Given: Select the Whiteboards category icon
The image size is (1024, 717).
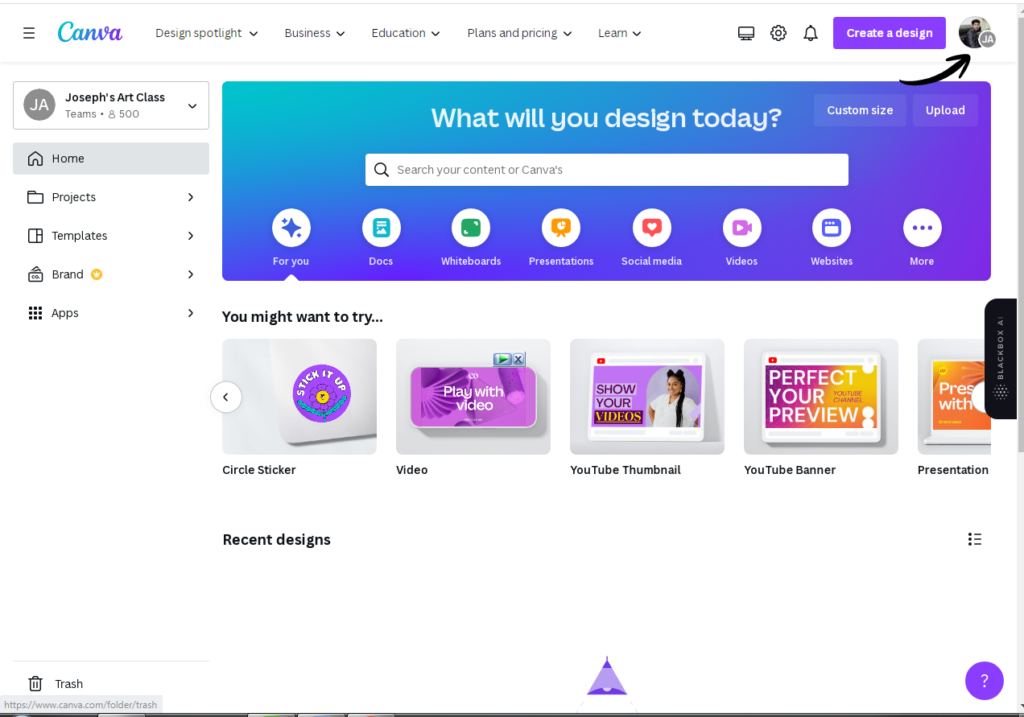Looking at the screenshot, I should 471,228.
